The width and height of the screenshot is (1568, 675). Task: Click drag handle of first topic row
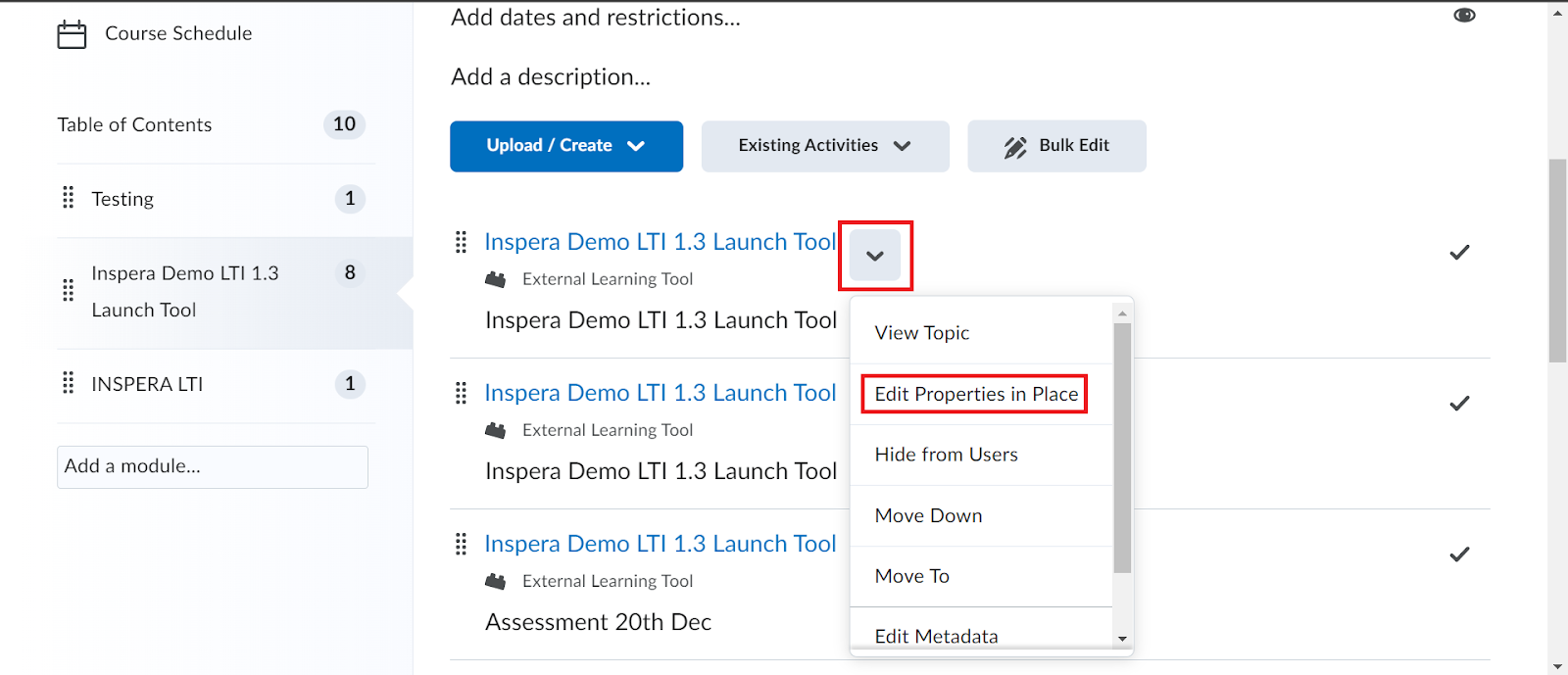(461, 242)
